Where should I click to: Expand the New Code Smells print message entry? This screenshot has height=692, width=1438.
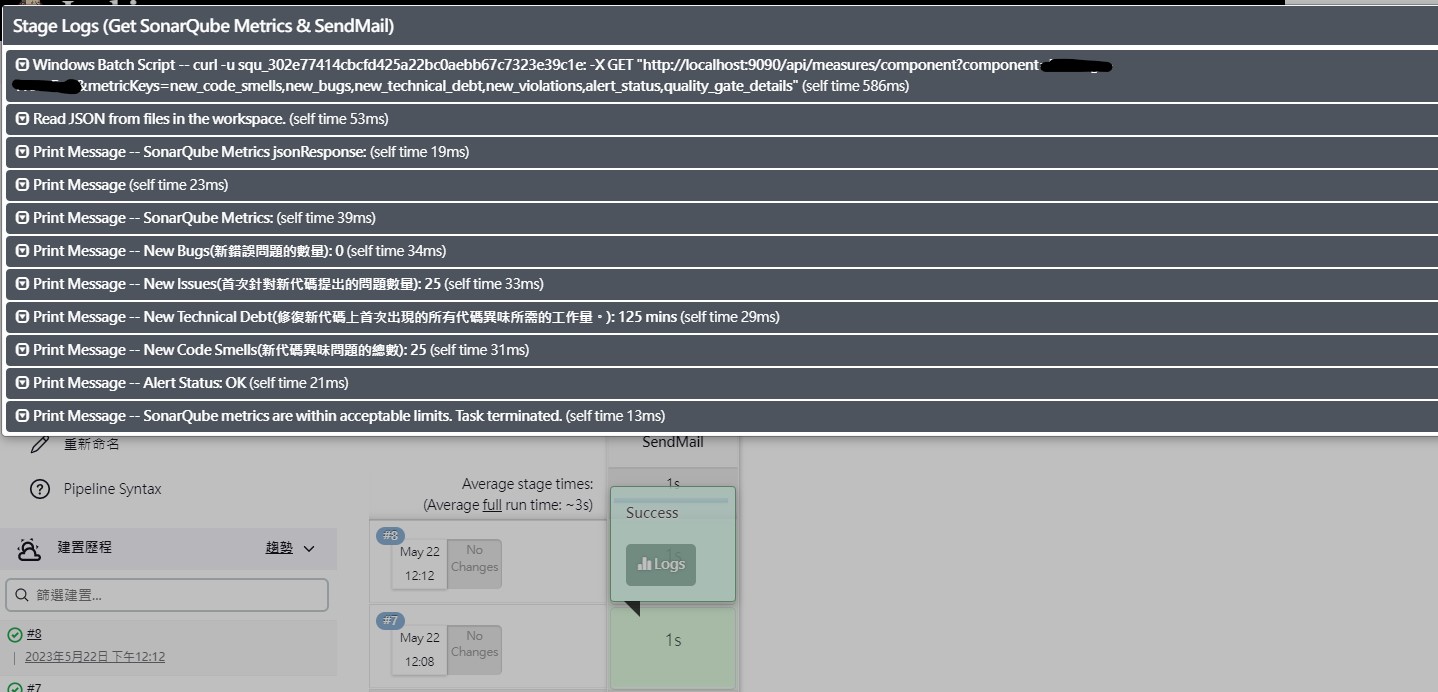click(23, 350)
